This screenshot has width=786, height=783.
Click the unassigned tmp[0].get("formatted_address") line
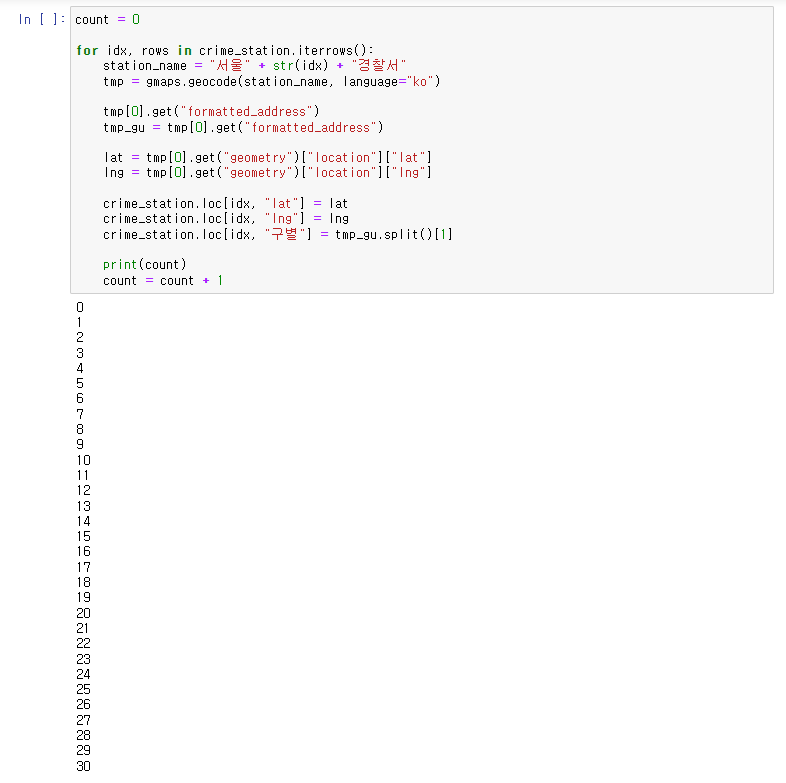[x=211, y=111]
